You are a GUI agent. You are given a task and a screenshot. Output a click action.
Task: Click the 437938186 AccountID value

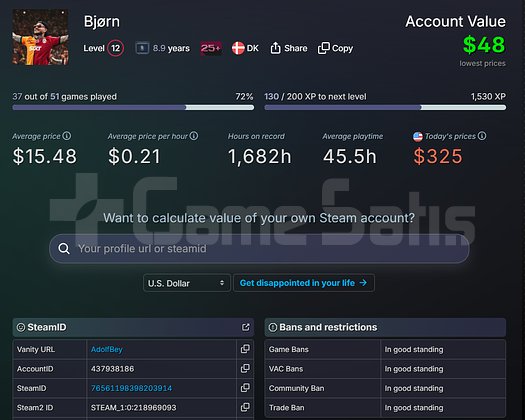coord(112,369)
